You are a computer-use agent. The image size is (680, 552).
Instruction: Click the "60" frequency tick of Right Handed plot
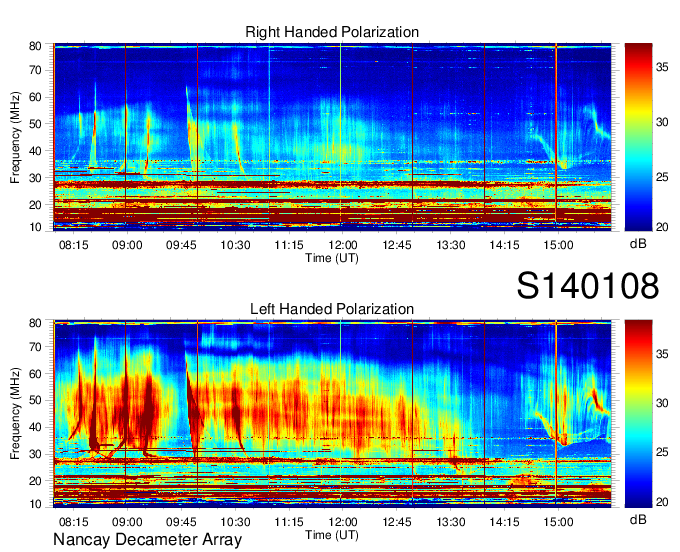tap(35, 97)
